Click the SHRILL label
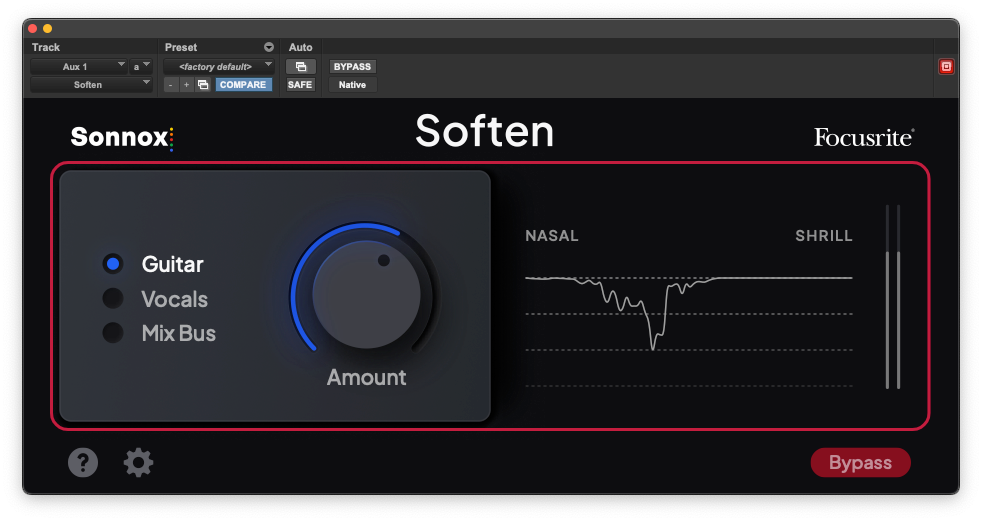Viewport: 982px width, 521px height. [x=824, y=235]
